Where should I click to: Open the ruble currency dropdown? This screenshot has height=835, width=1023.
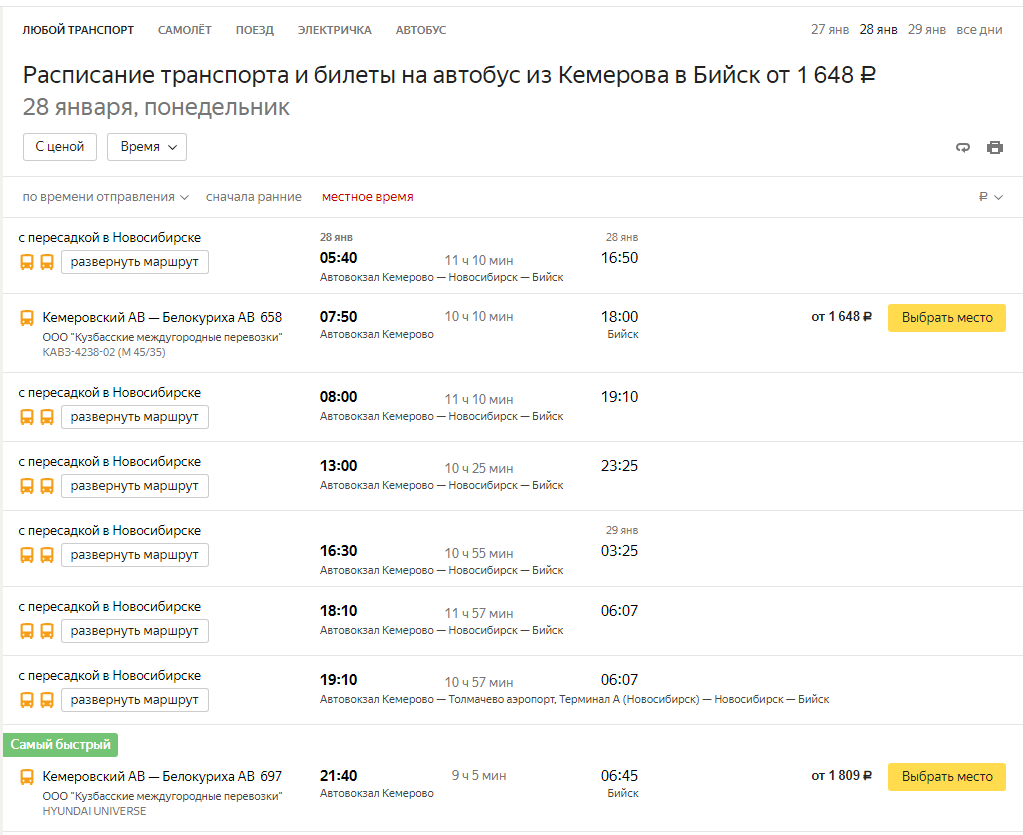(x=990, y=197)
